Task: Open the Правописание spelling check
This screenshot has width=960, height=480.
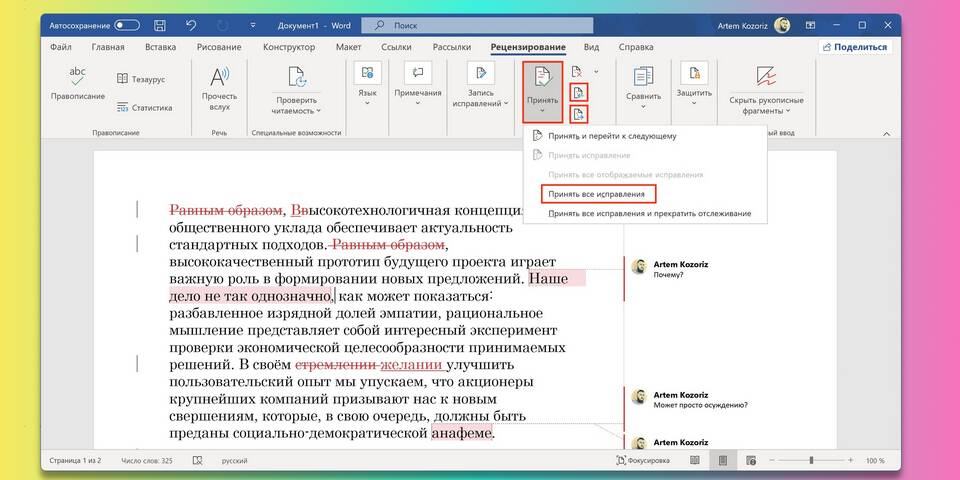Action: coord(76,85)
